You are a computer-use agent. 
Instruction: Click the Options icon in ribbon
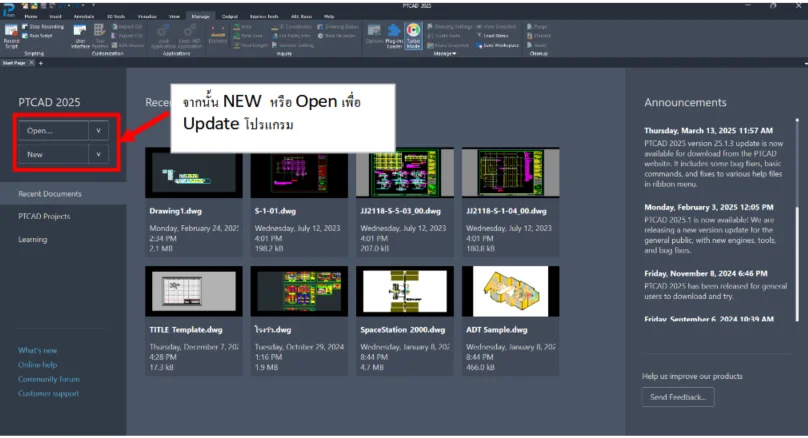click(x=374, y=34)
